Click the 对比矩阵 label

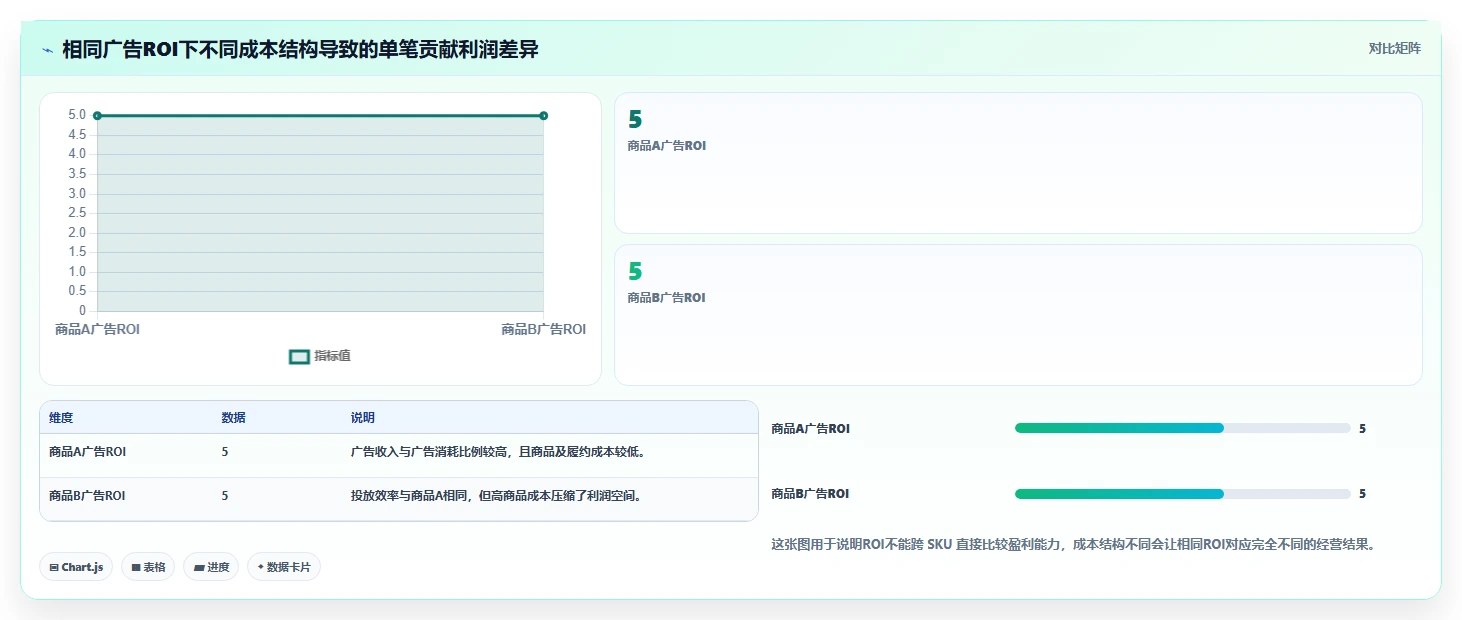click(1394, 48)
